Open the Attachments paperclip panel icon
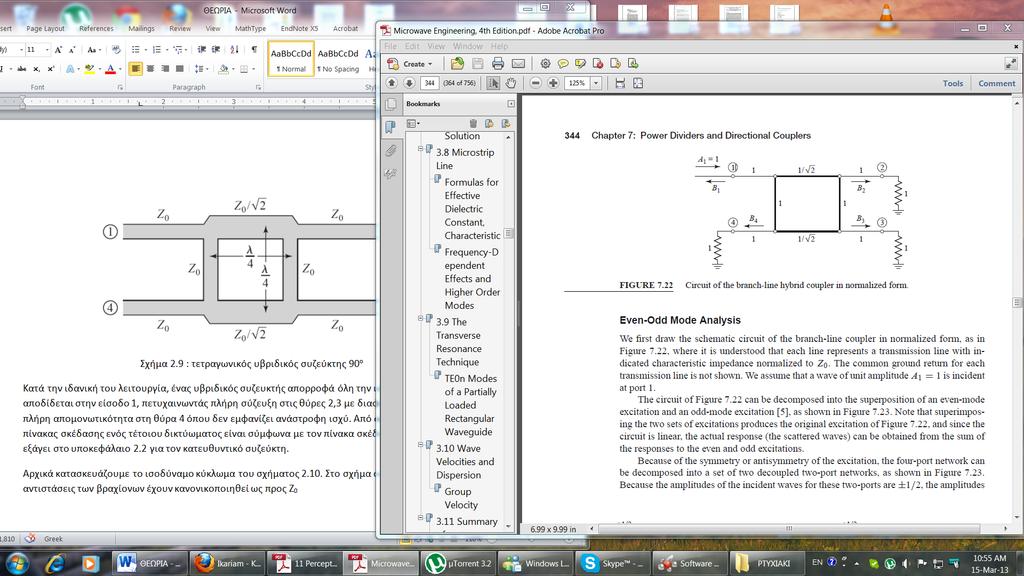Image resolution: width=1024 pixels, height=576 pixels. pos(391,151)
